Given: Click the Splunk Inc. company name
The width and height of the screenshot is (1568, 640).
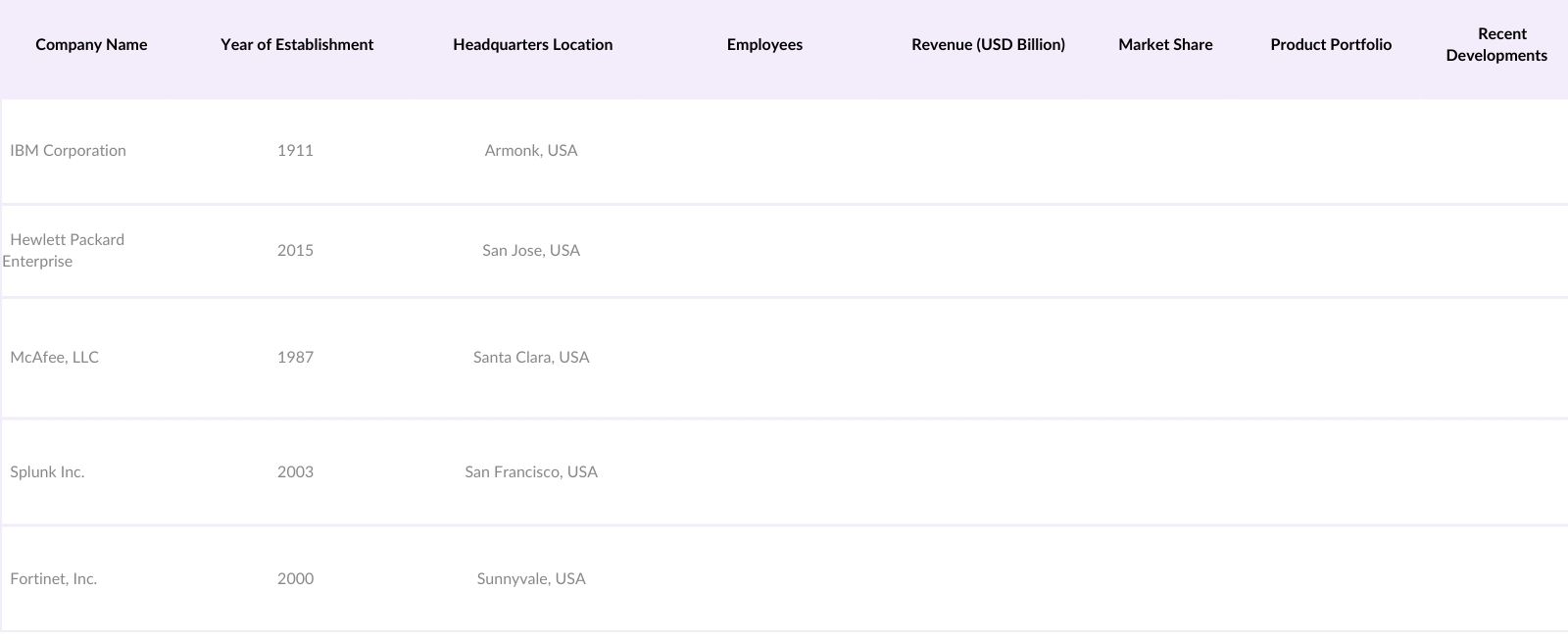Looking at the screenshot, I should click(48, 472).
